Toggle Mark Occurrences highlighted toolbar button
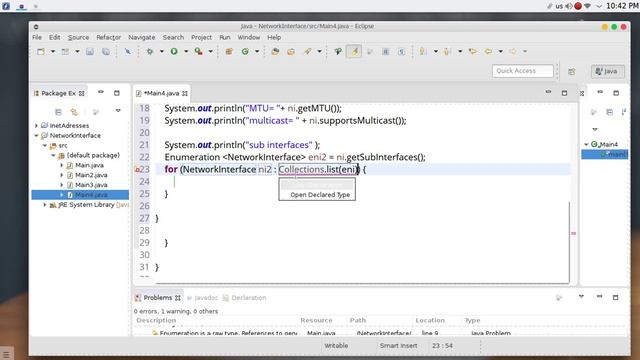The height and width of the screenshot is (360, 640). tap(354, 51)
